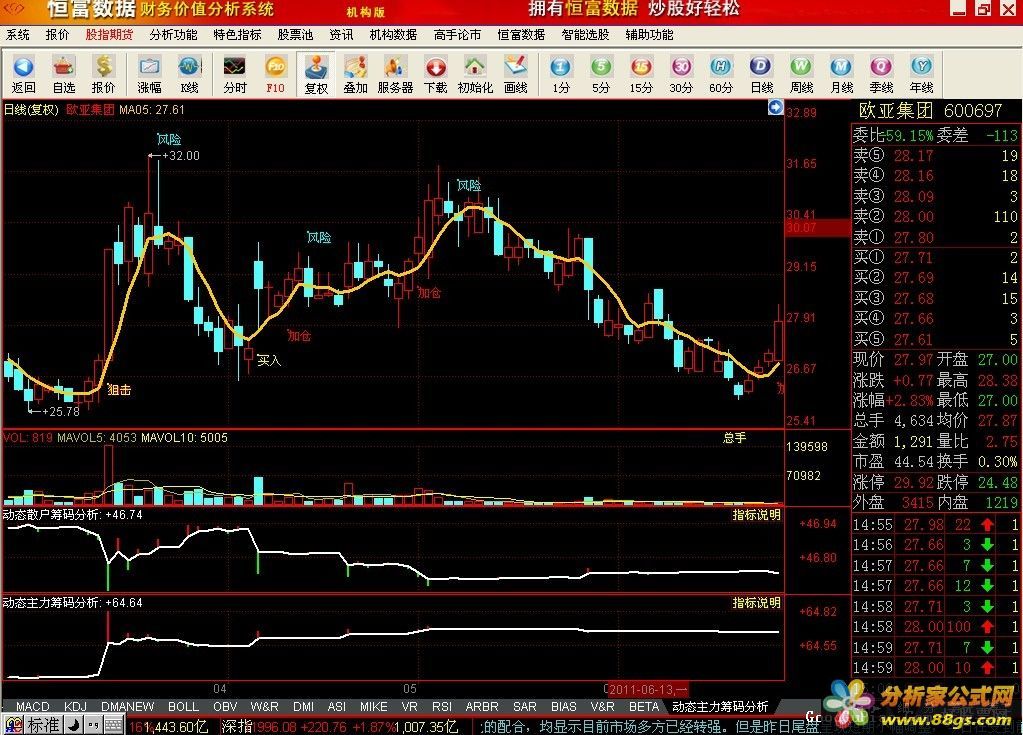Screen dimensions: 1023x735
Task: Switch to 5分 five-minute period
Action: click(x=601, y=74)
